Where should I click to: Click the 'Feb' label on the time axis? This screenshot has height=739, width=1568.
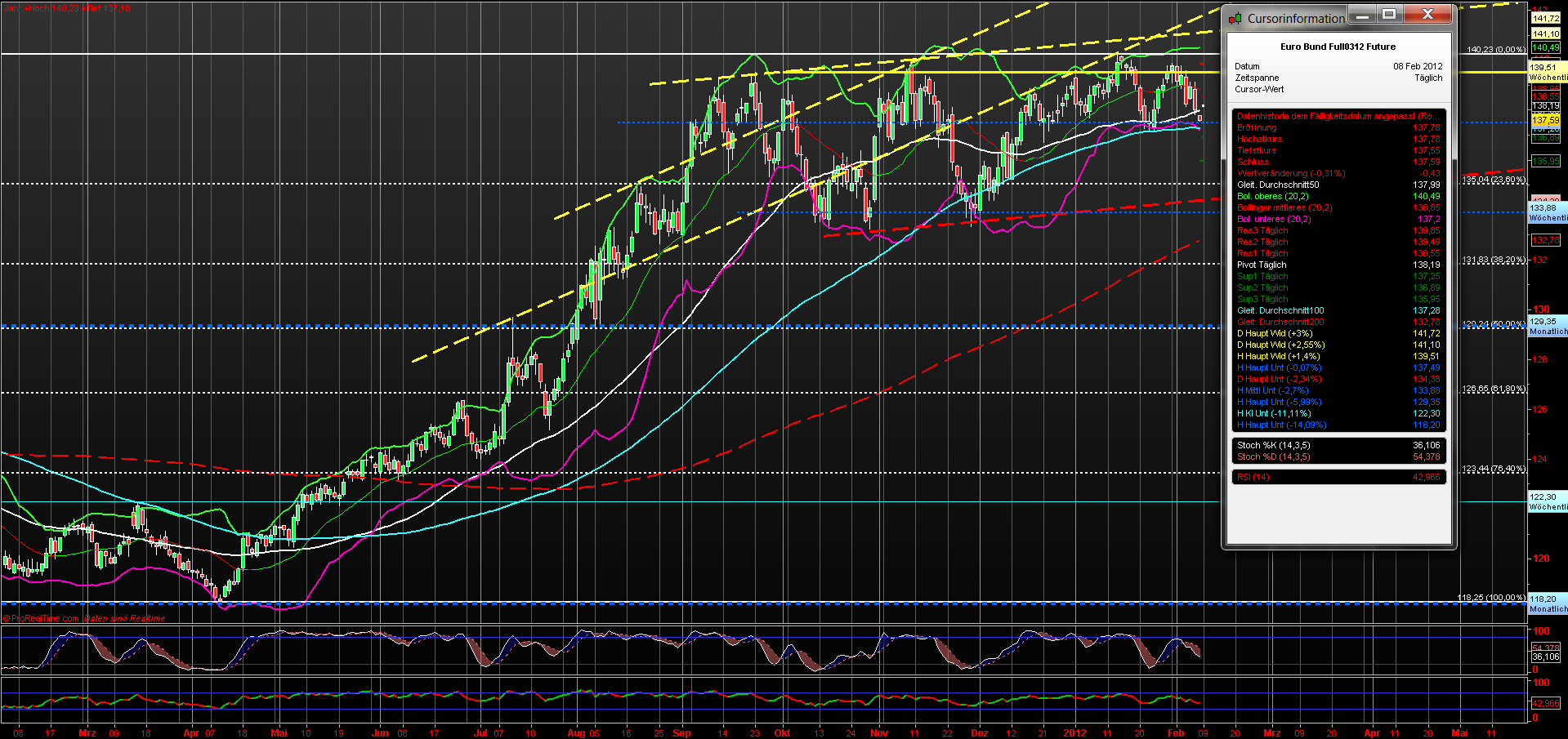click(x=1176, y=732)
